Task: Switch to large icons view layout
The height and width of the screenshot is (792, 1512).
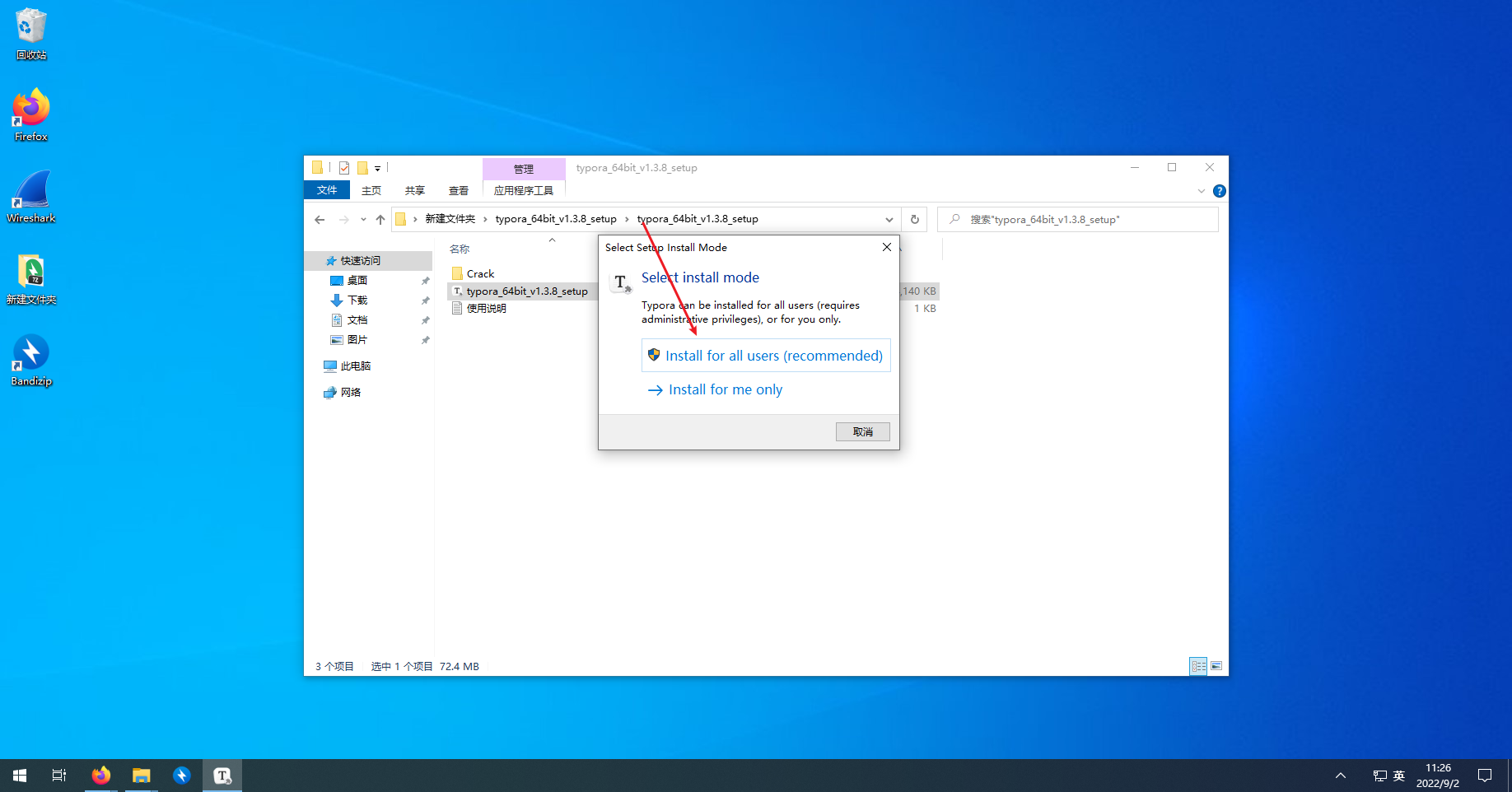Action: click(1216, 666)
